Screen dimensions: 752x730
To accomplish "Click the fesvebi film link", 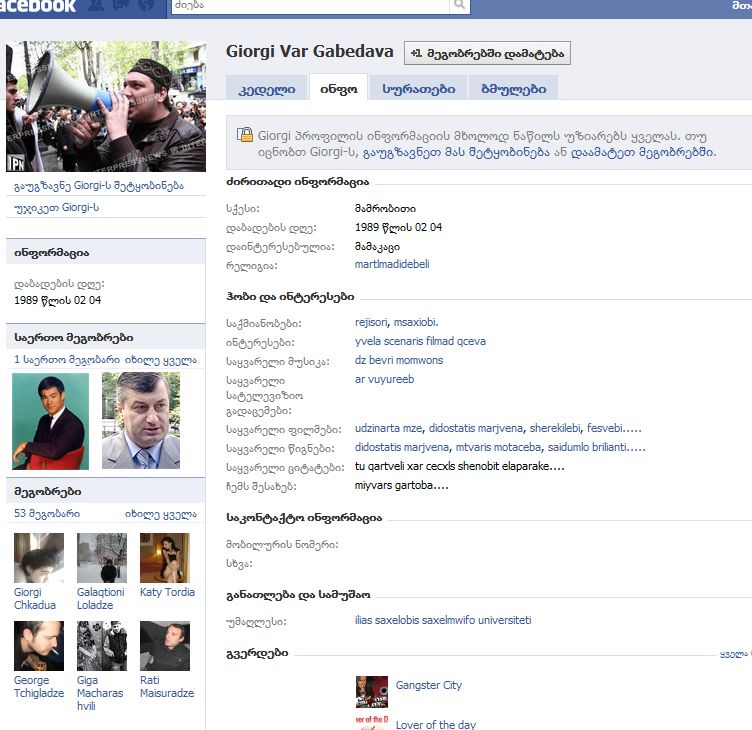I will point(614,428).
